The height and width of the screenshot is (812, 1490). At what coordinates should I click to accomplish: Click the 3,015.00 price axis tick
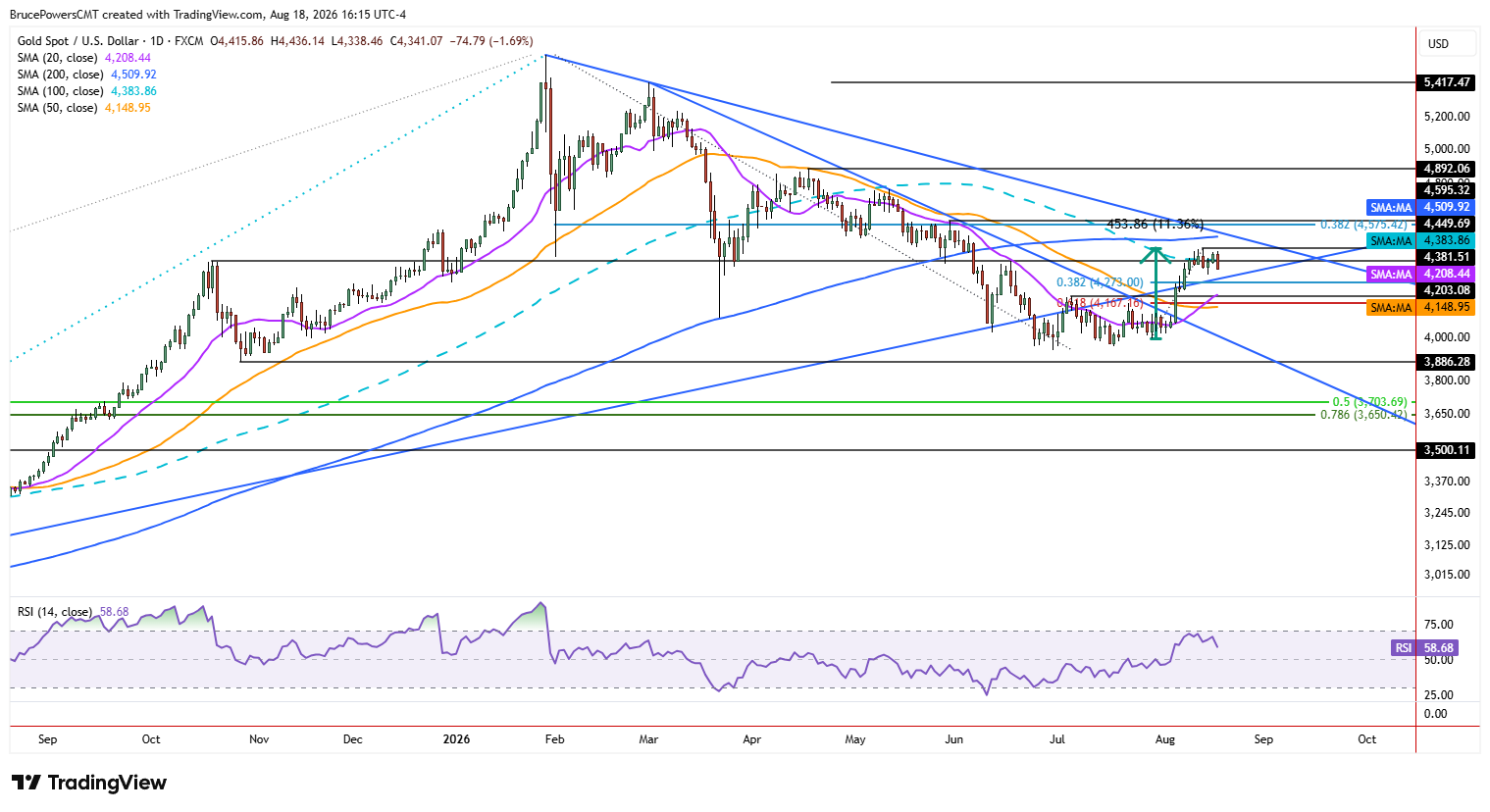tap(1448, 575)
